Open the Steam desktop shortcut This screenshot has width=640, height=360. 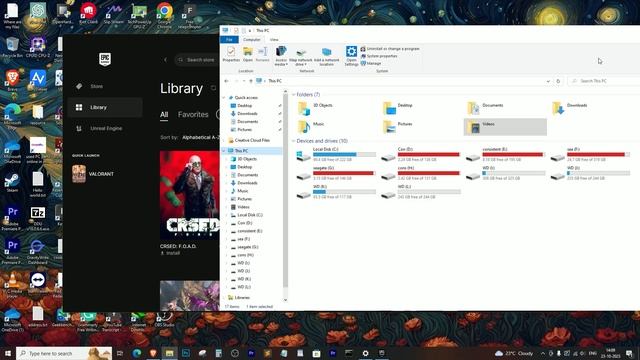click(x=12, y=182)
